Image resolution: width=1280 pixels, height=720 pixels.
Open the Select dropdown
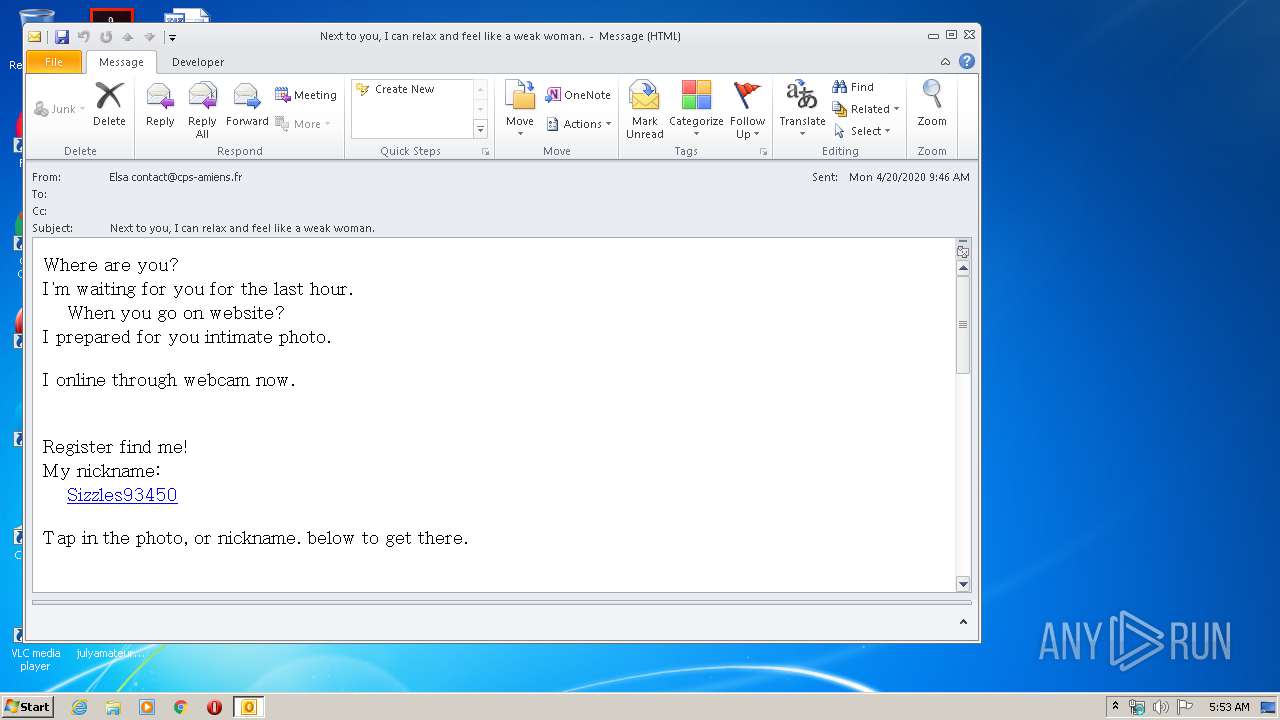862,131
